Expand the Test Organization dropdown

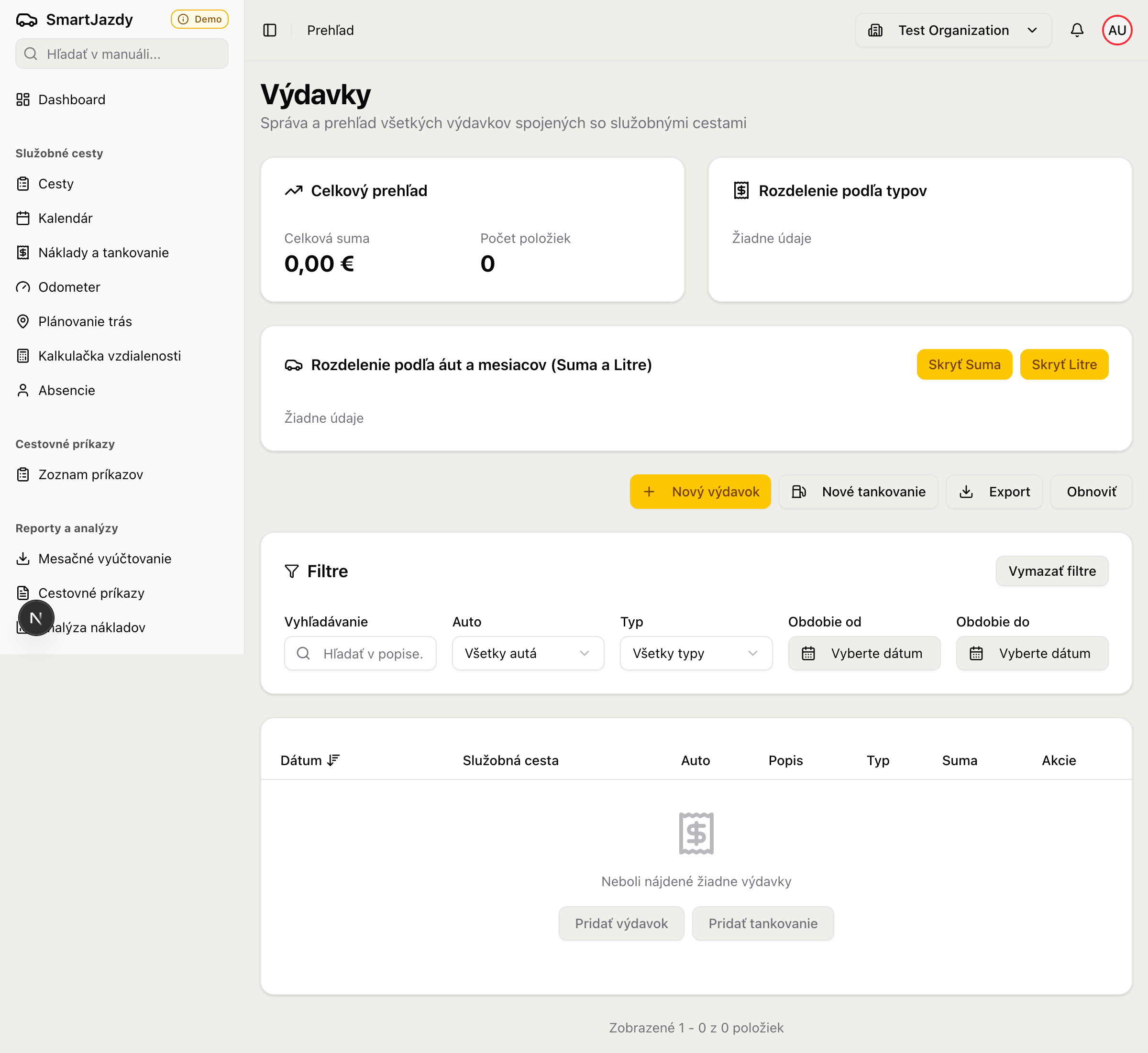pos(953,30)
